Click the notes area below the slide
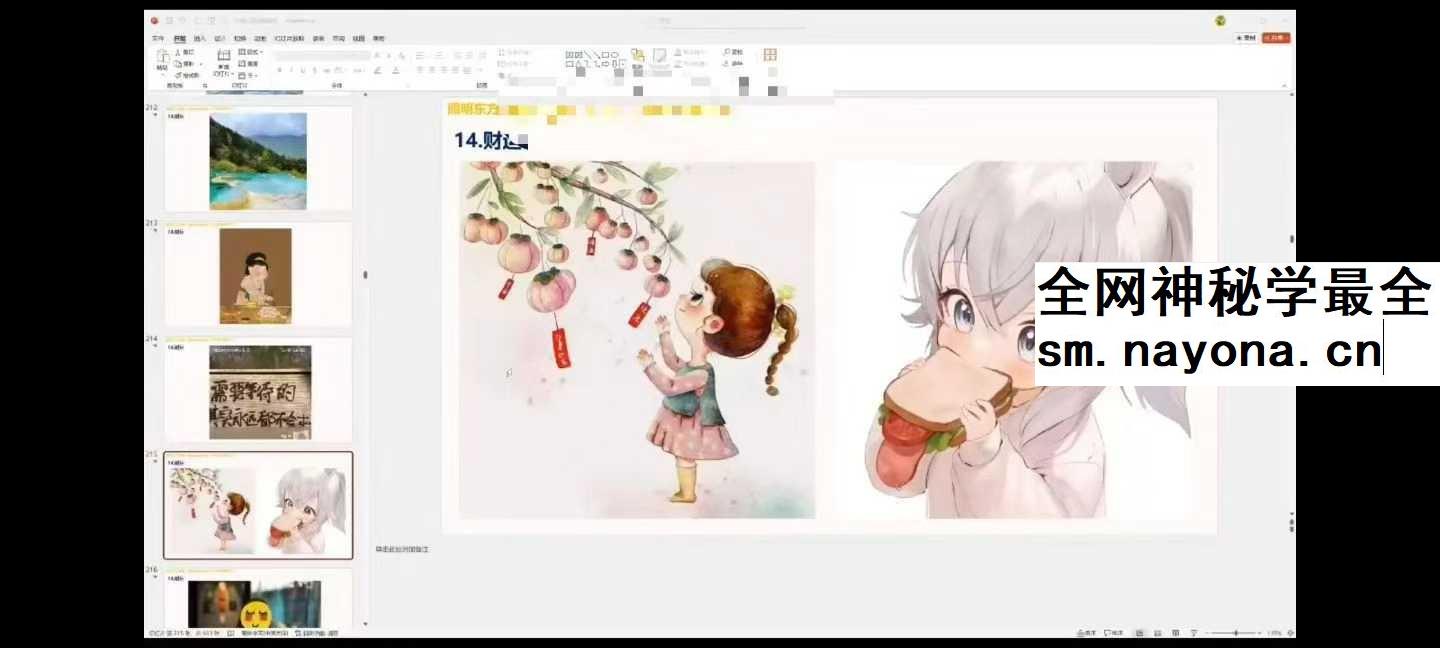Screen dimensions: 1440x648 (x=830, y=550)
